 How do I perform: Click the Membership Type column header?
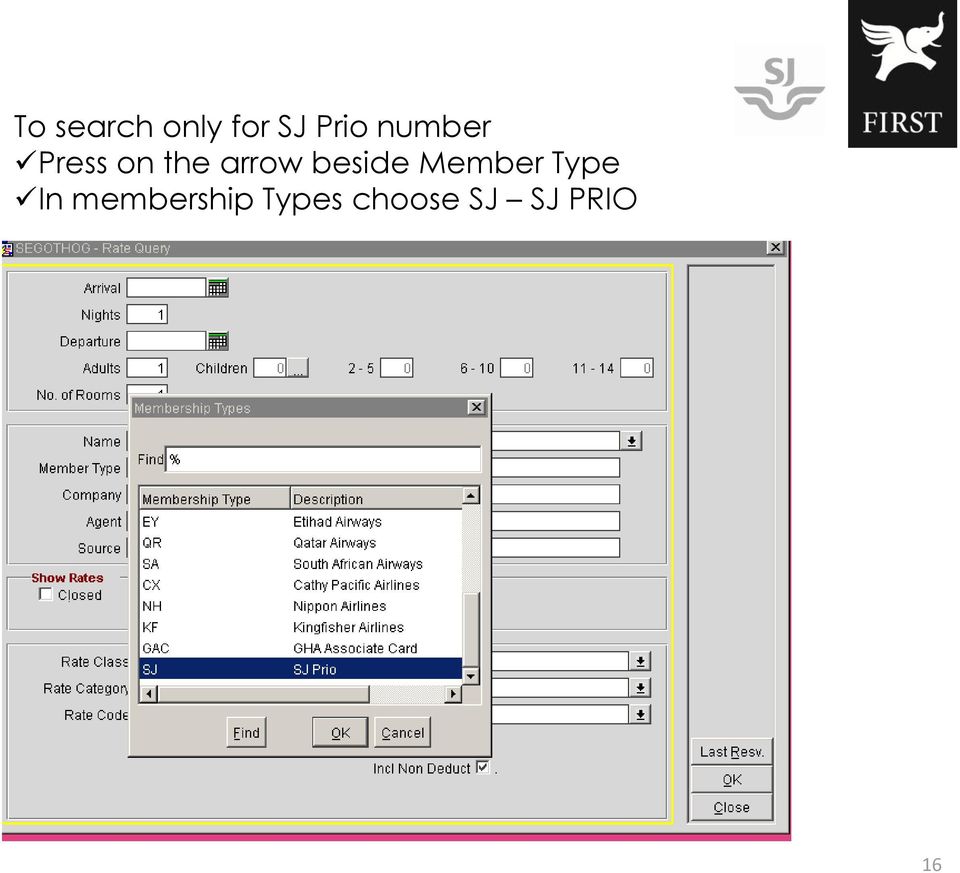pyautogui.click(x=214, y=499)
